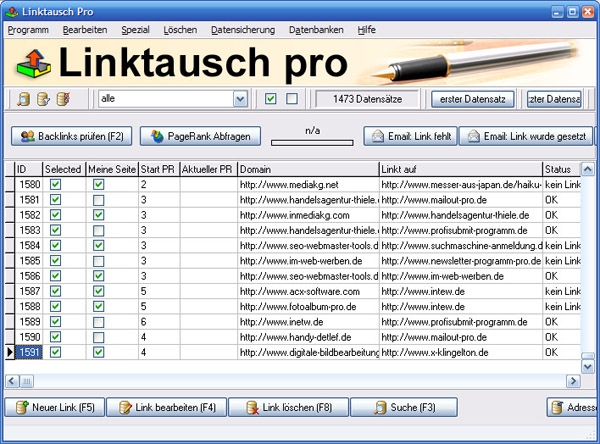The image size is (600, 444).
Task: Click the second database icon in toolbar
Action: [x=43, y=99]
